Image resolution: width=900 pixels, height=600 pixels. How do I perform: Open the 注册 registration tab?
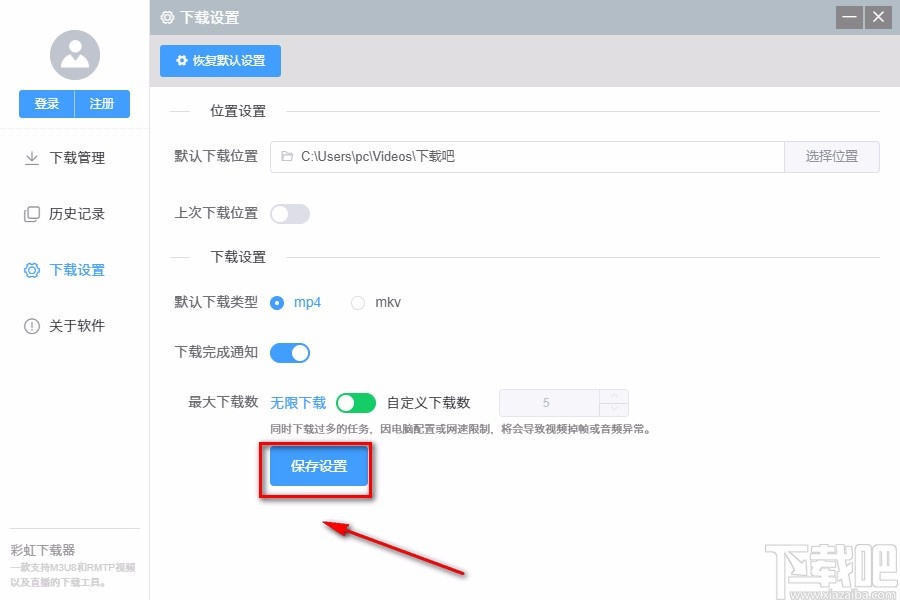click(x=102, y=103)
